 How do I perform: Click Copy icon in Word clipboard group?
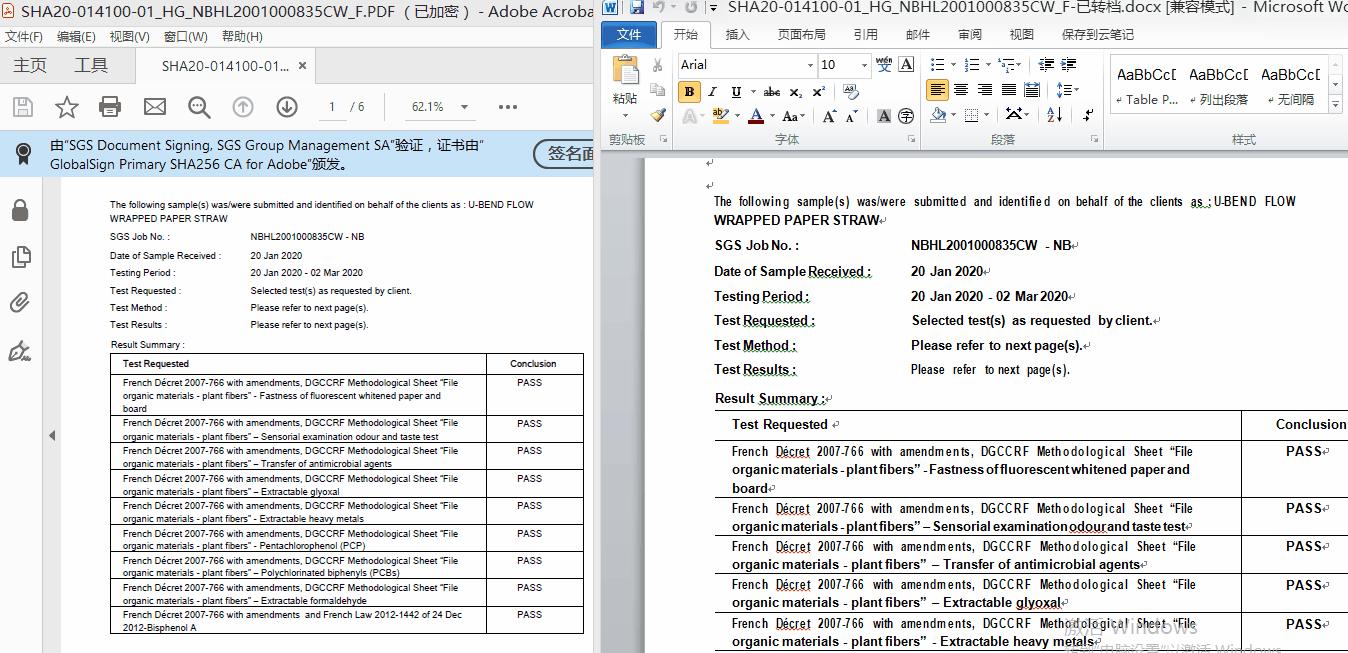click(x=657, y=90)
